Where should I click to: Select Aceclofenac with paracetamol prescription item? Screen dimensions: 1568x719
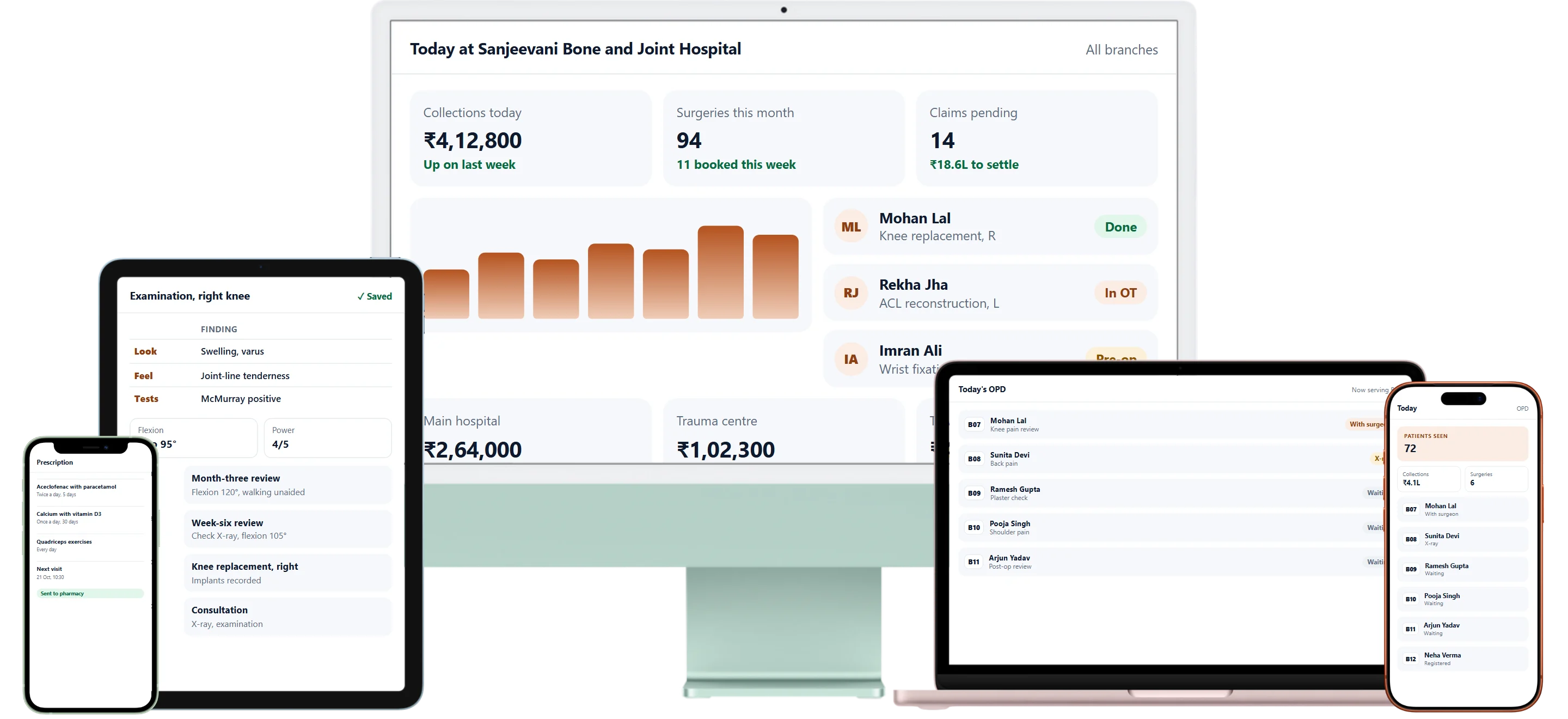click(90, 491)
